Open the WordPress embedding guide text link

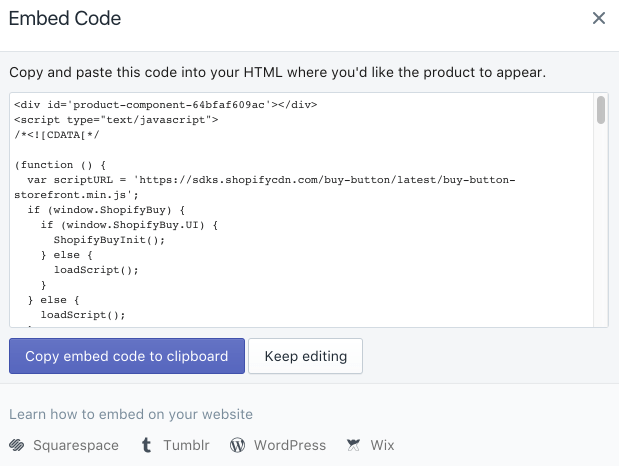click(290, 445)
